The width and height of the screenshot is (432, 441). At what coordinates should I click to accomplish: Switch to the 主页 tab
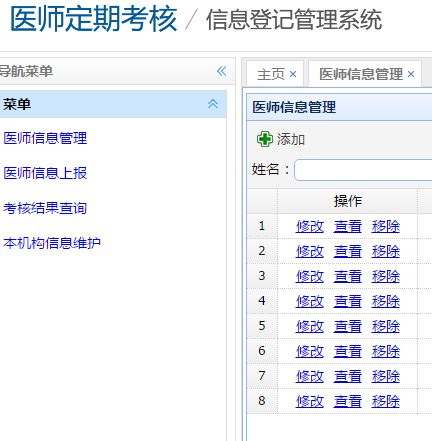(271, 74)
